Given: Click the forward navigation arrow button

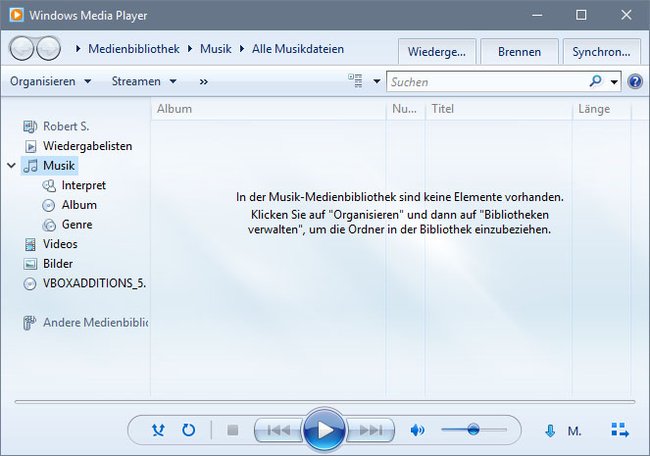Looking at the screenshot, I should click(49, 49).
